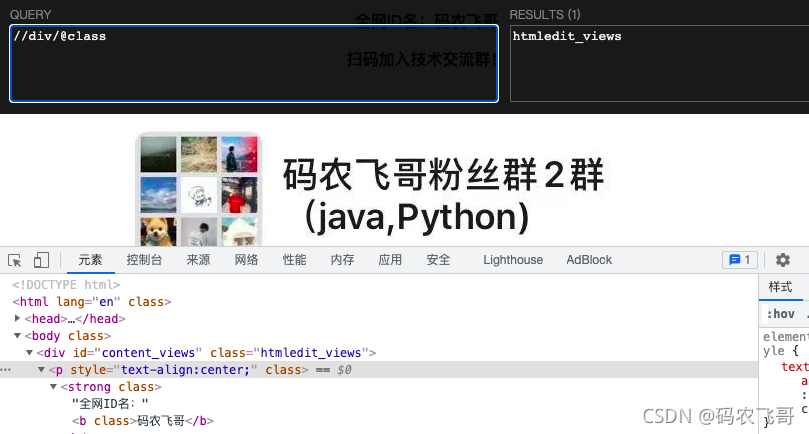This screenshot has height=434, width=809.
Task: Collapse the body element node
Action: [18, 335]
